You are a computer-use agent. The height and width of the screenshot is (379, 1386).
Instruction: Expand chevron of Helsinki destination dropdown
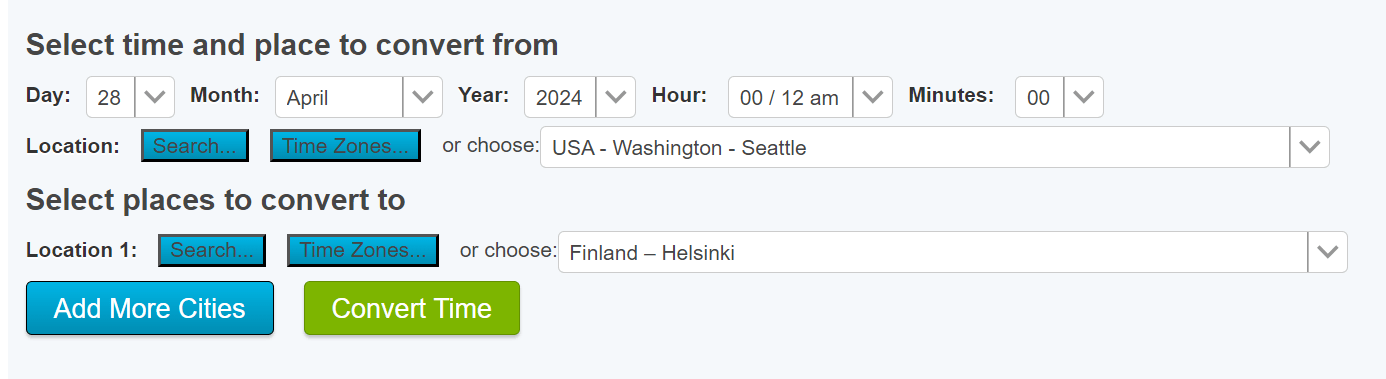1328,252
